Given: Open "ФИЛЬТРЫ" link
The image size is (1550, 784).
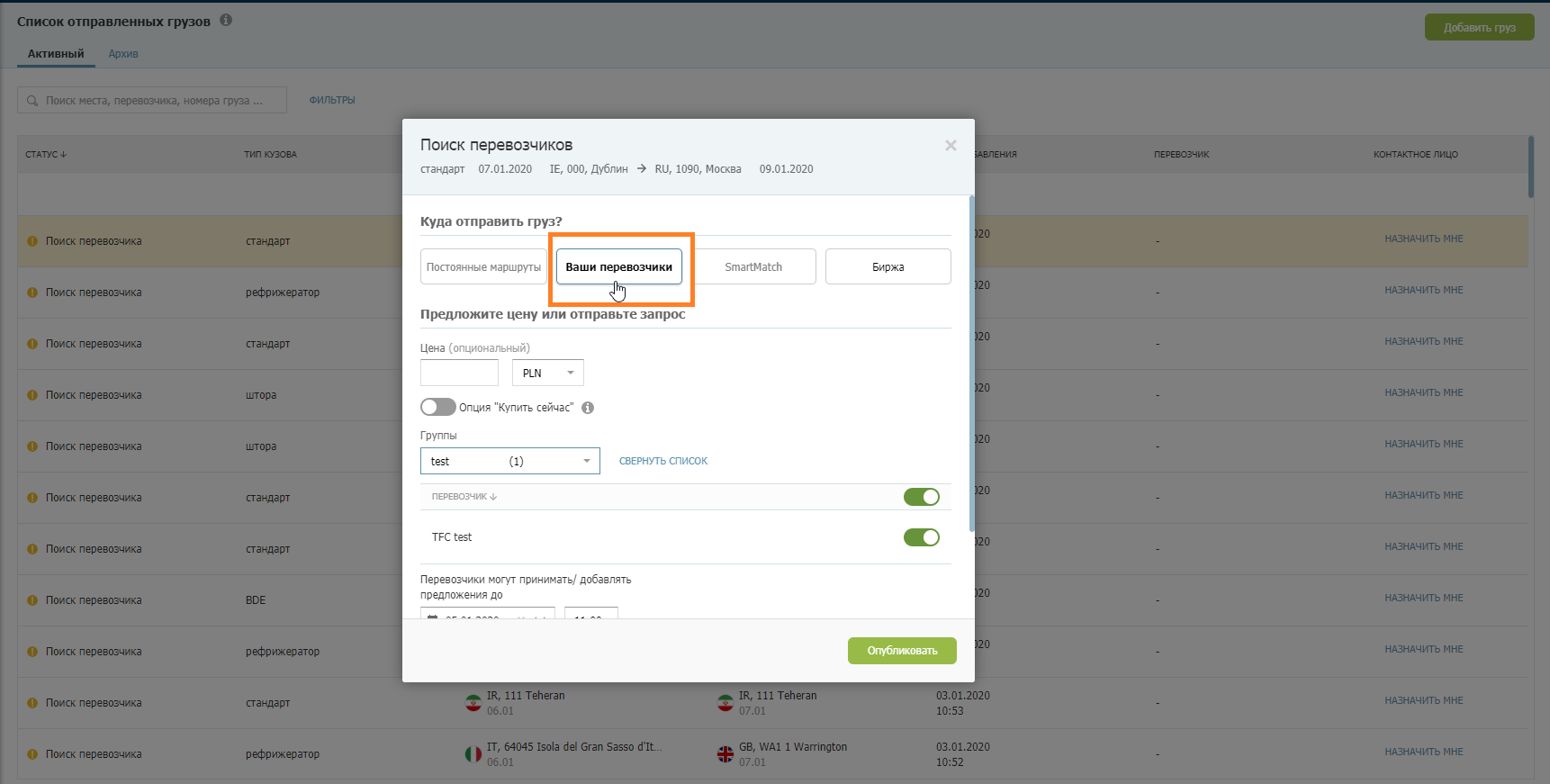Looking at the screenshot, I should 332,100.
